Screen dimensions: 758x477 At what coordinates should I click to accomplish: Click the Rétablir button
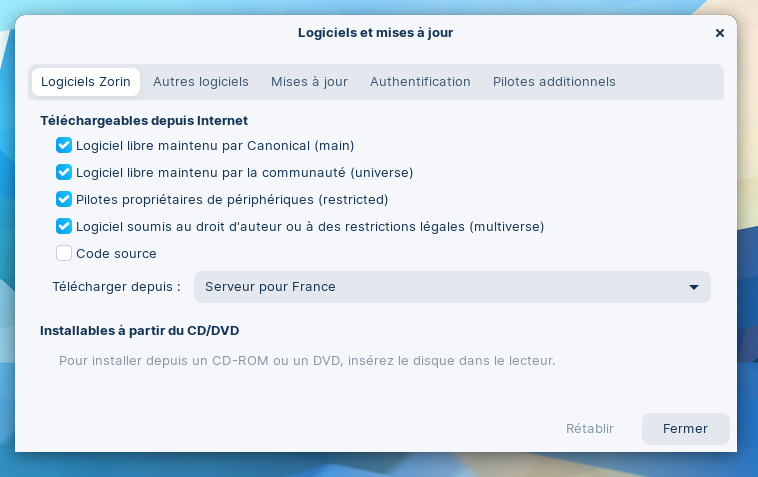click(x=590, y=429)
